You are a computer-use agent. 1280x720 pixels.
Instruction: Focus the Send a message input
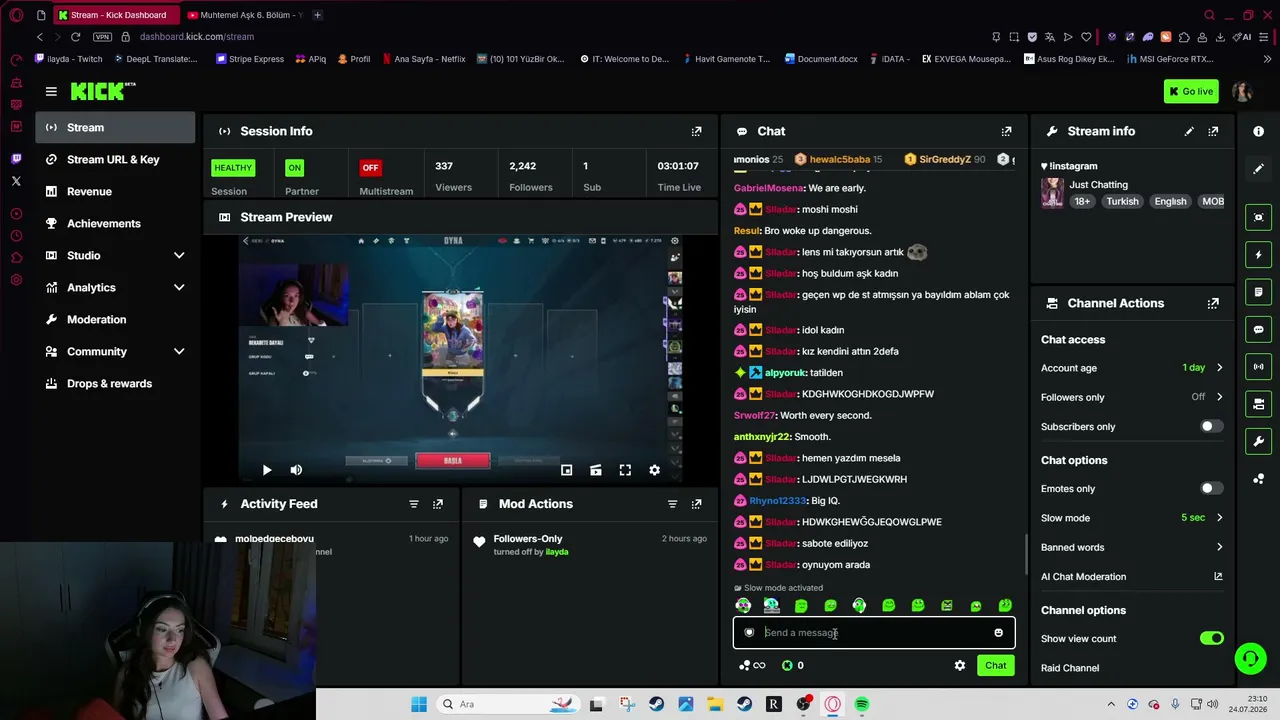point(874,633)
